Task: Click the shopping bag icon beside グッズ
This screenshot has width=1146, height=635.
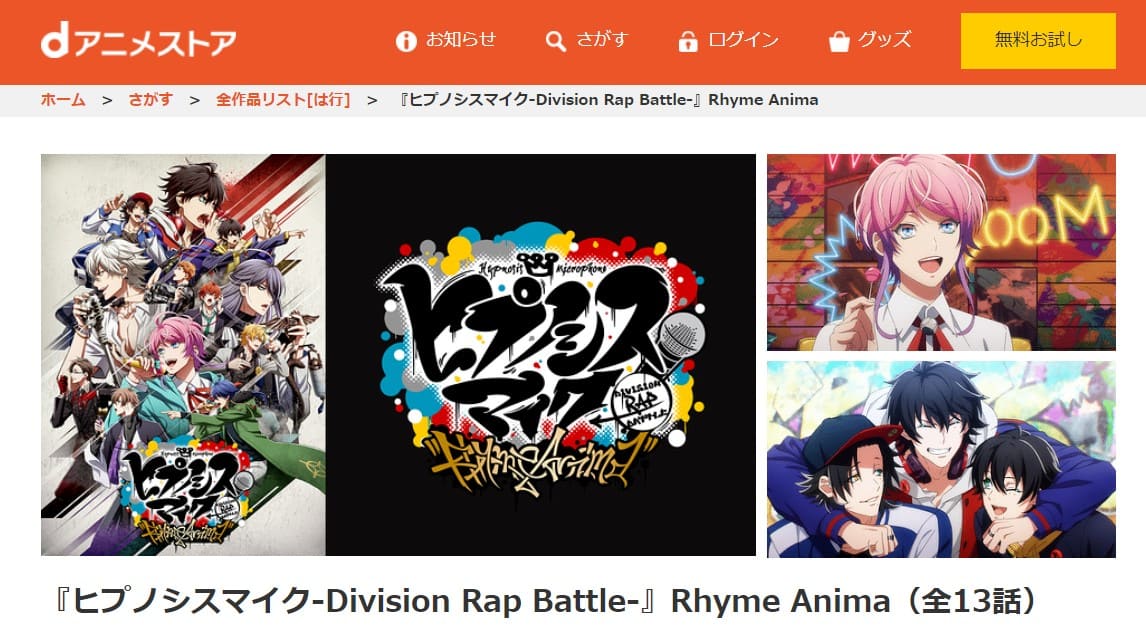Action: pyautogui.click(x=839, y=41)
